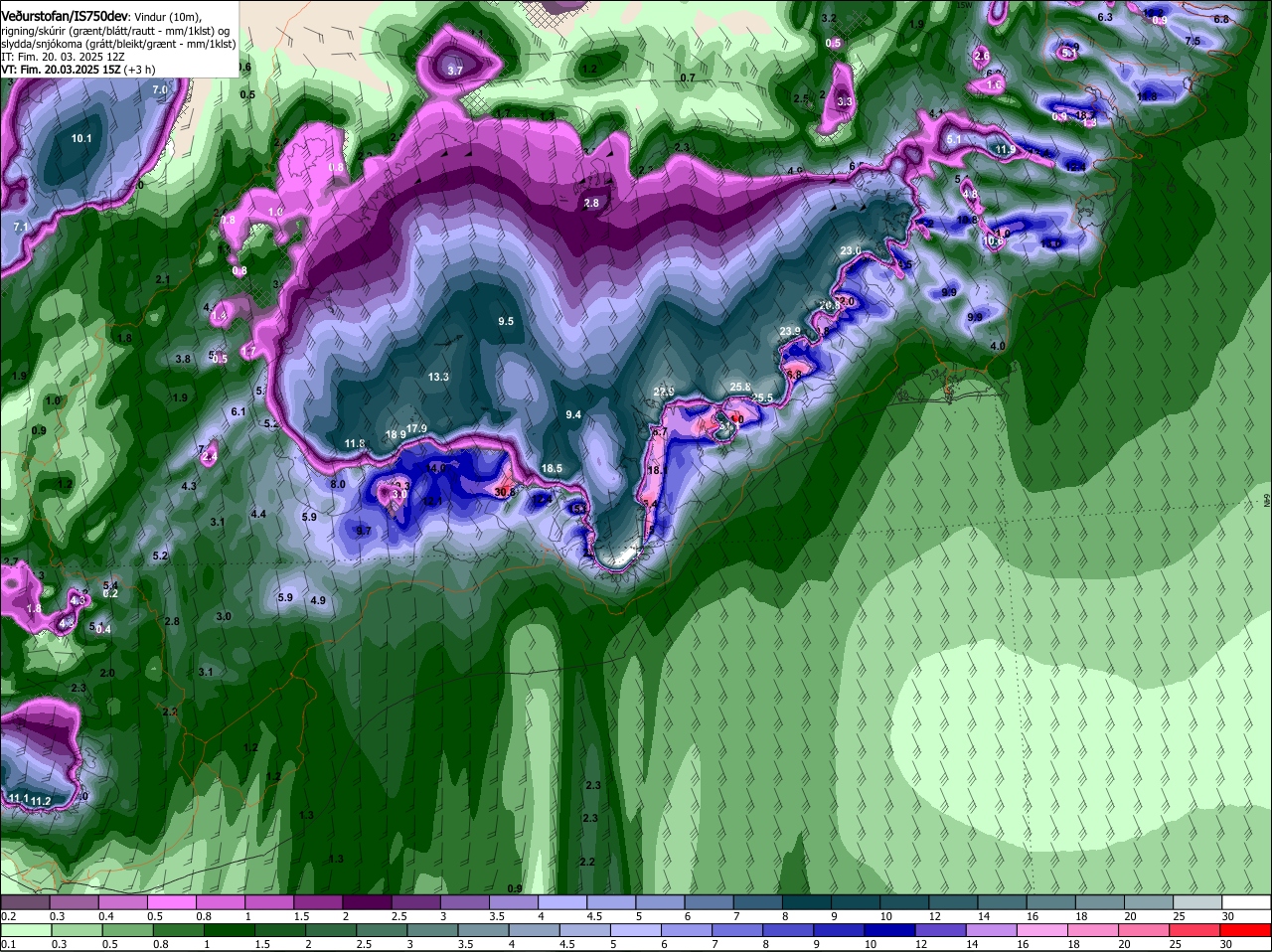This screenshot has width=1272, height=952.
Task: Click the 13.3 precipitation value on the map
Action: pyautogui.click(x=438, y=377)
